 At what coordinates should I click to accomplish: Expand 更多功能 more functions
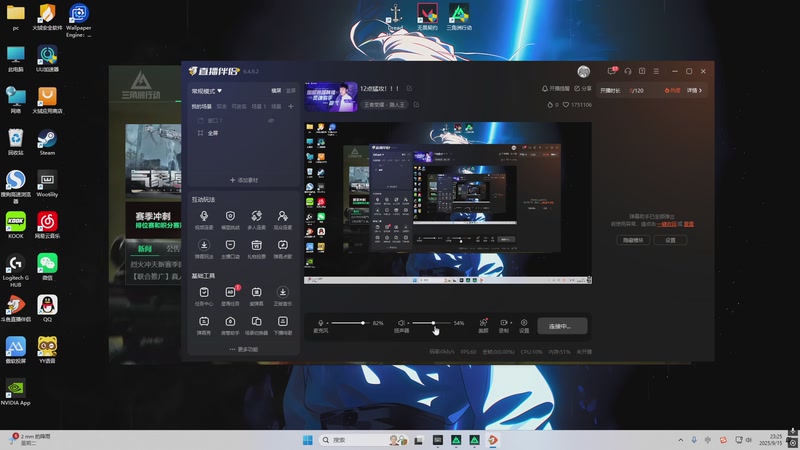(244, 349)
